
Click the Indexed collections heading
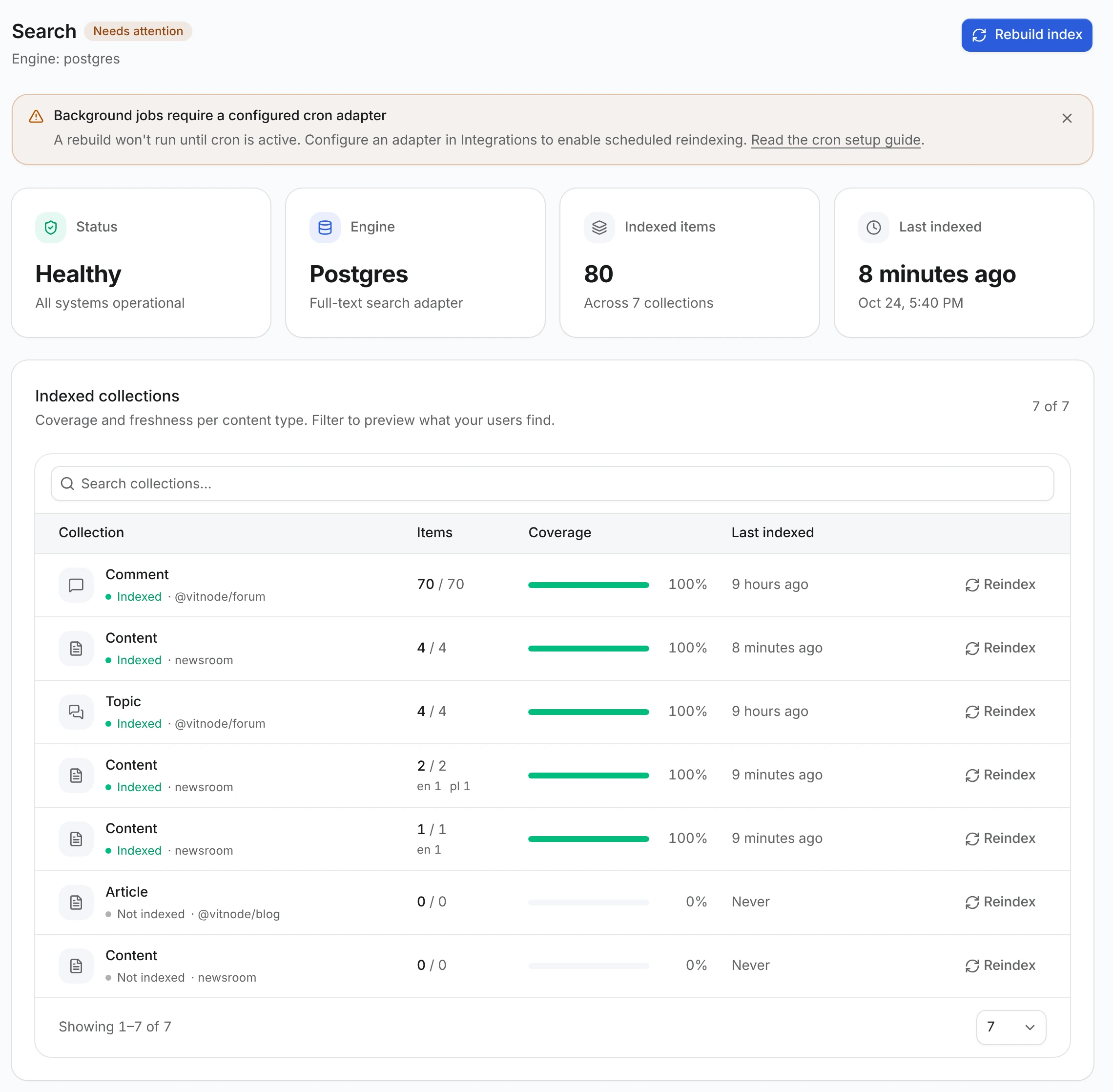(107, 396)
